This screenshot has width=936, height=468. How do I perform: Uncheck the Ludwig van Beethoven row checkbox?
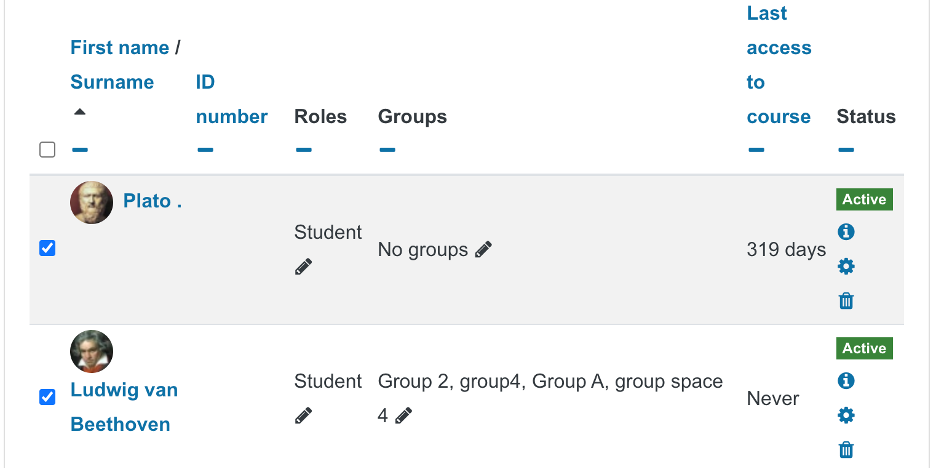coord(47,397)
